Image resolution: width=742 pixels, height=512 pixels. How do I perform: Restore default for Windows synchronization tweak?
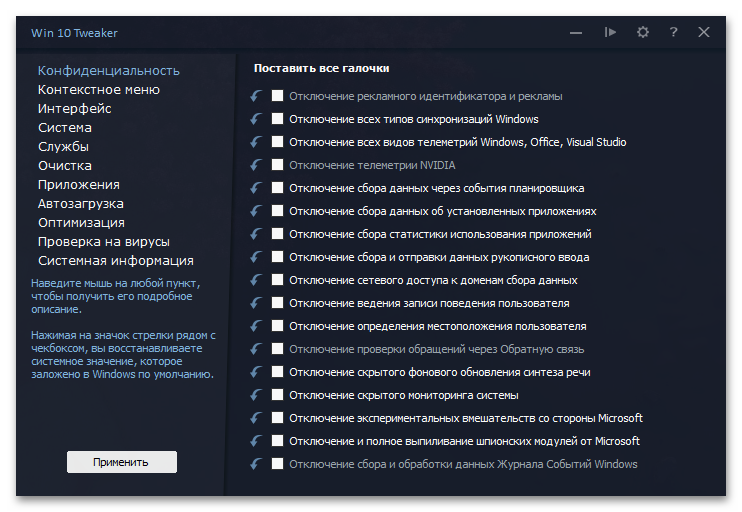[x=256, y=119]
